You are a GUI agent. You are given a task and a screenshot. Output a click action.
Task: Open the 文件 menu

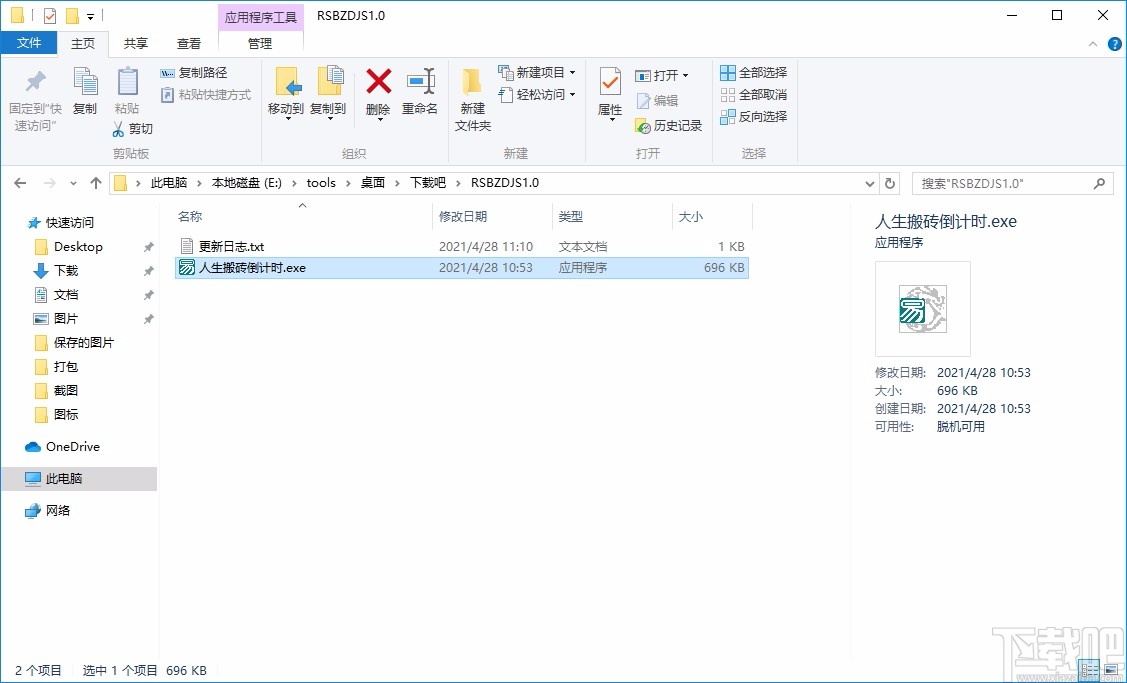pos(29,43)
